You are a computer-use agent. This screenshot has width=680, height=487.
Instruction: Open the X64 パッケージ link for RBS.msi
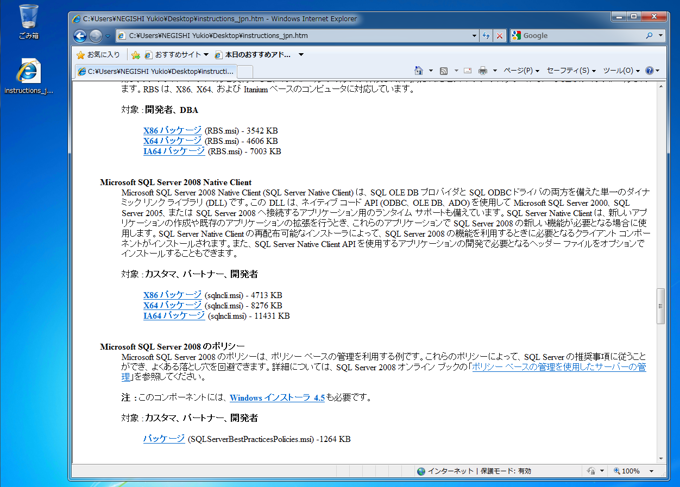point(173,141)
